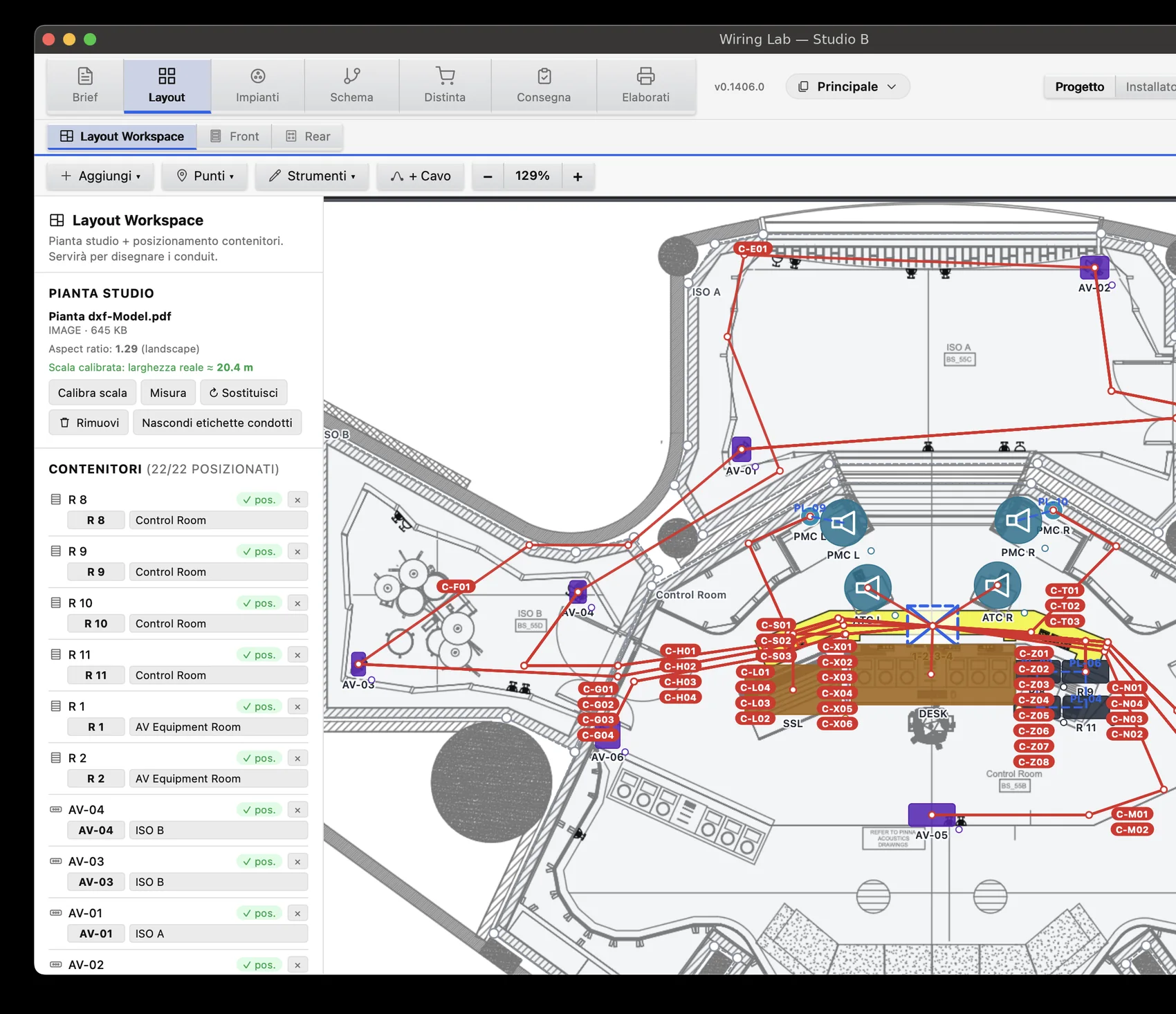Click the Misura button

pos(168,393)
